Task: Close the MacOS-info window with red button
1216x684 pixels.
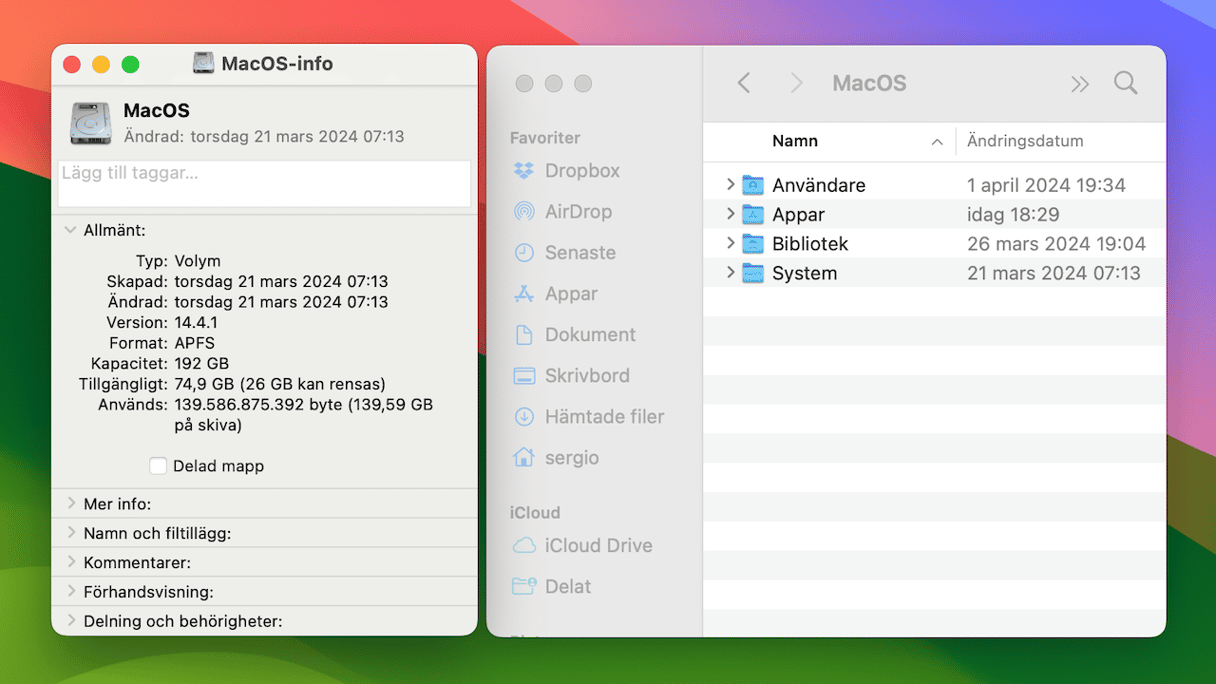Action: click(x=72, y=64)
